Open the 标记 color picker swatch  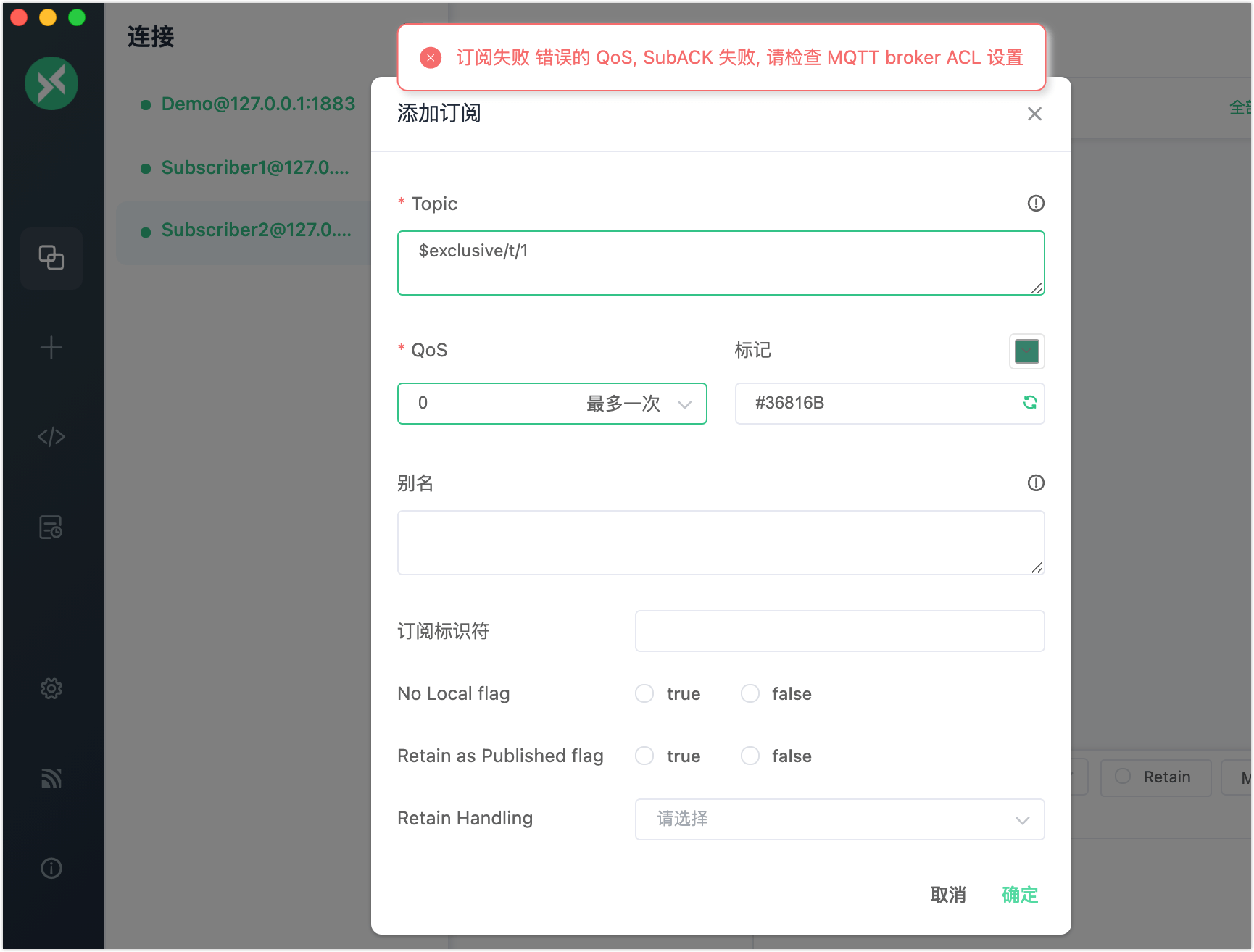1026,351
